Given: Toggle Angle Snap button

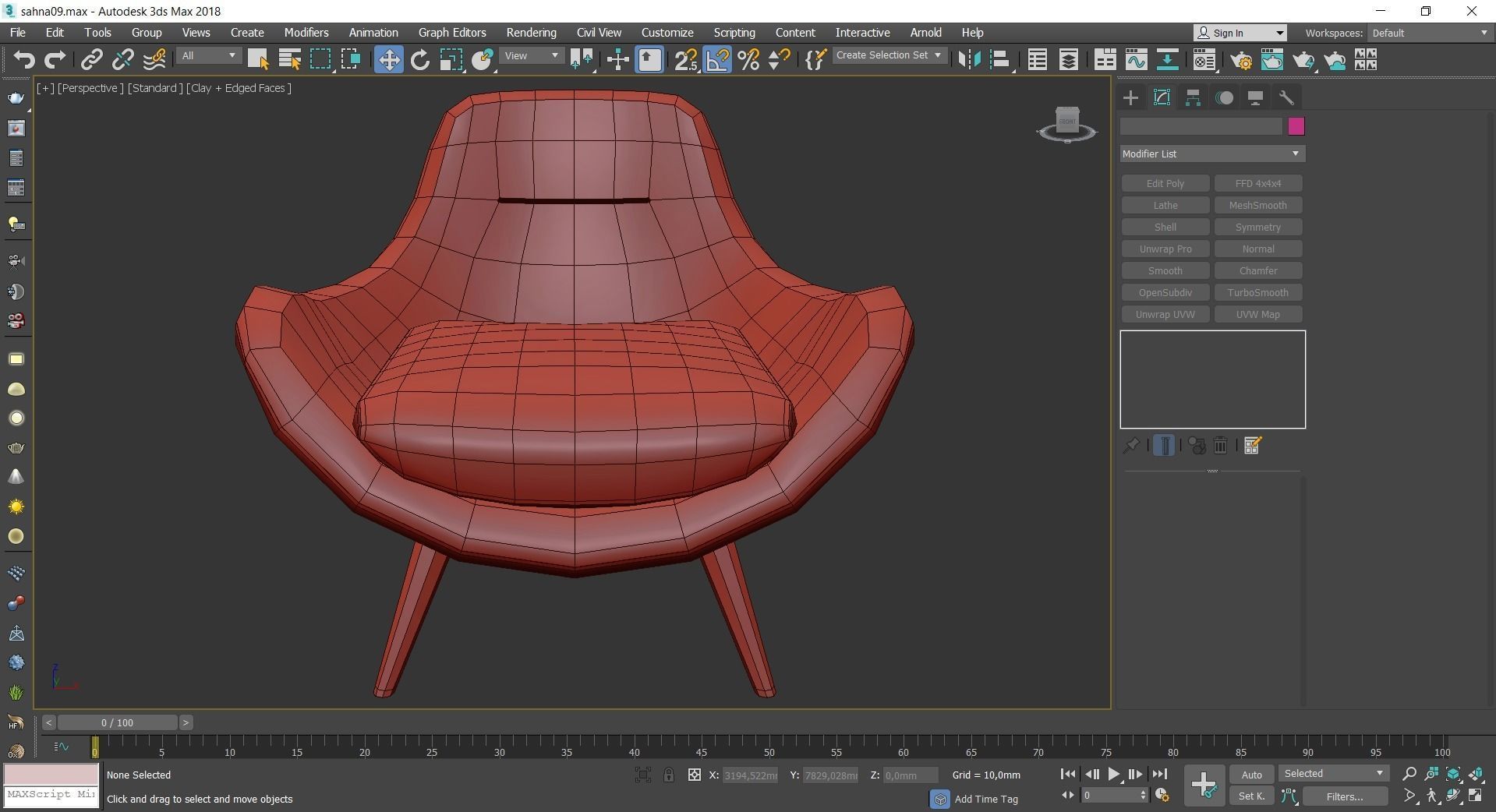Looking at the screenshot, I should (717, 59).
